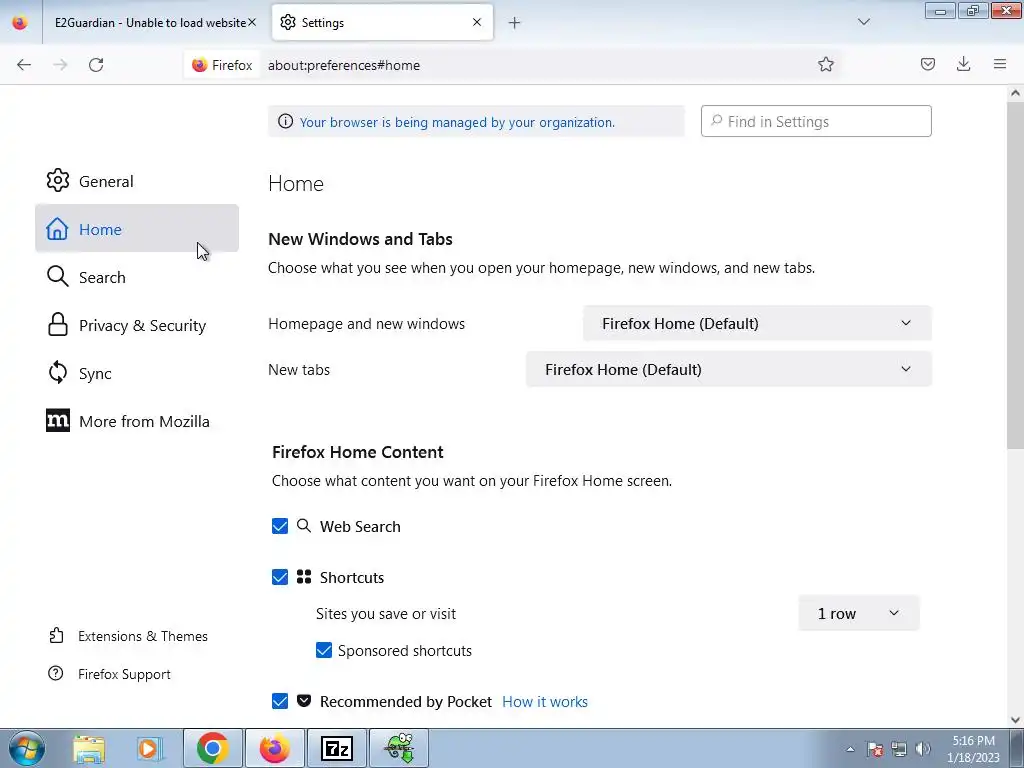This screenshot has width=1024, height=768.
Task: Click the vertical scrollbar thumb
Action: click(x=1015, y=274)
